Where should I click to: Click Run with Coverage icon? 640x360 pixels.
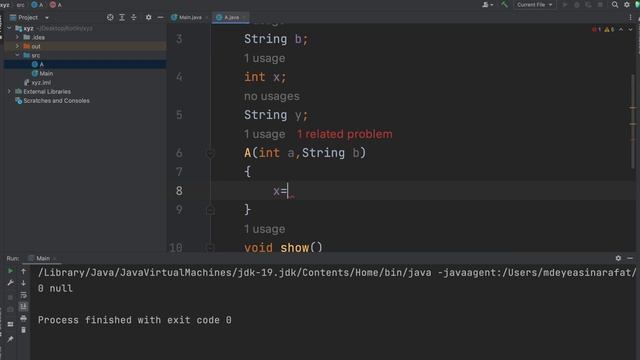pyautogui.click(x=588, y=4)
